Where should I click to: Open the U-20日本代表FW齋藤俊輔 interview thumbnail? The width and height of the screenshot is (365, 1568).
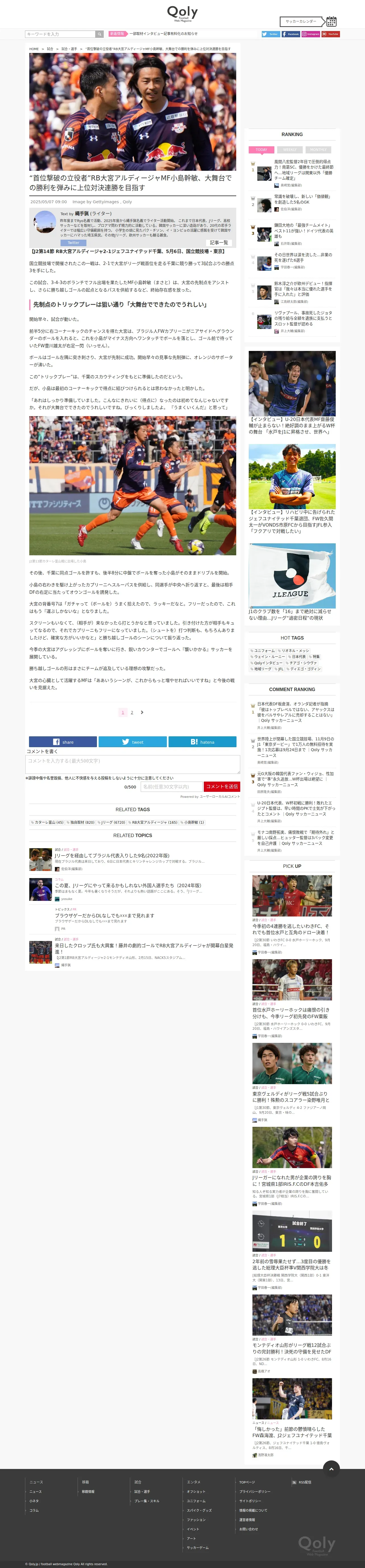tap(292, 383)
